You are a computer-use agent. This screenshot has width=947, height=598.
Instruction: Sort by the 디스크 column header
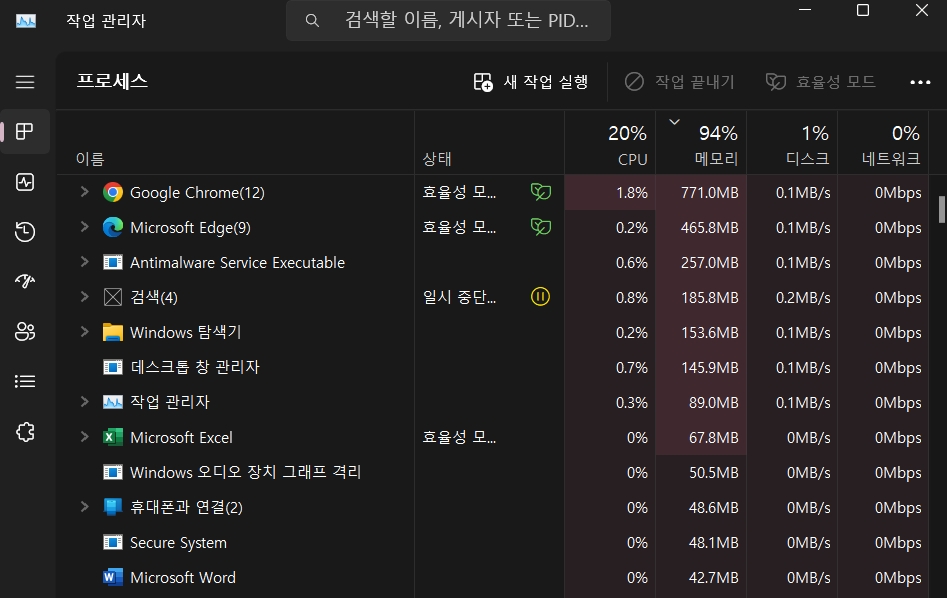(x=792, y=143)
